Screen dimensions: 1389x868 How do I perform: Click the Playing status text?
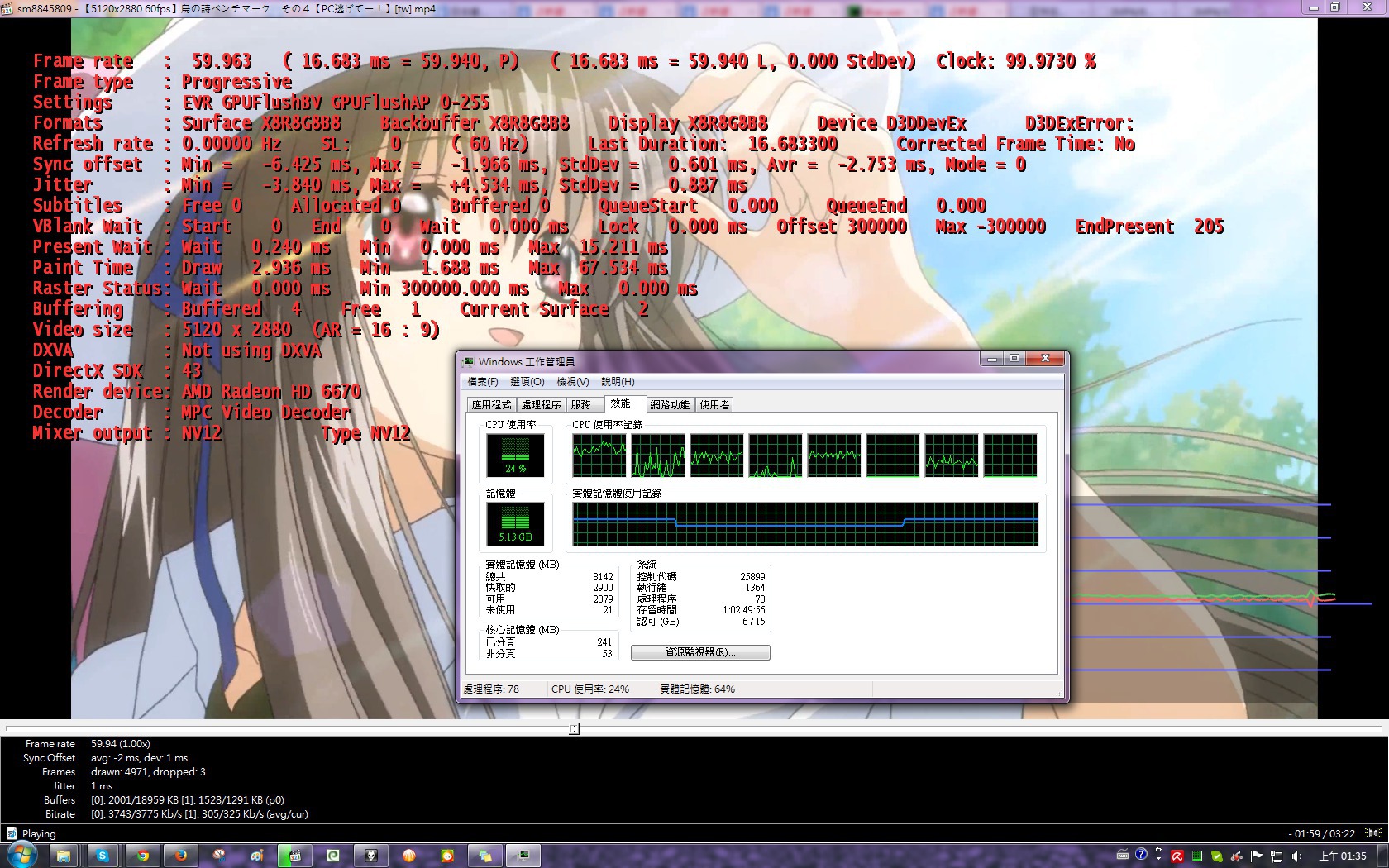(x=39, y=833)
